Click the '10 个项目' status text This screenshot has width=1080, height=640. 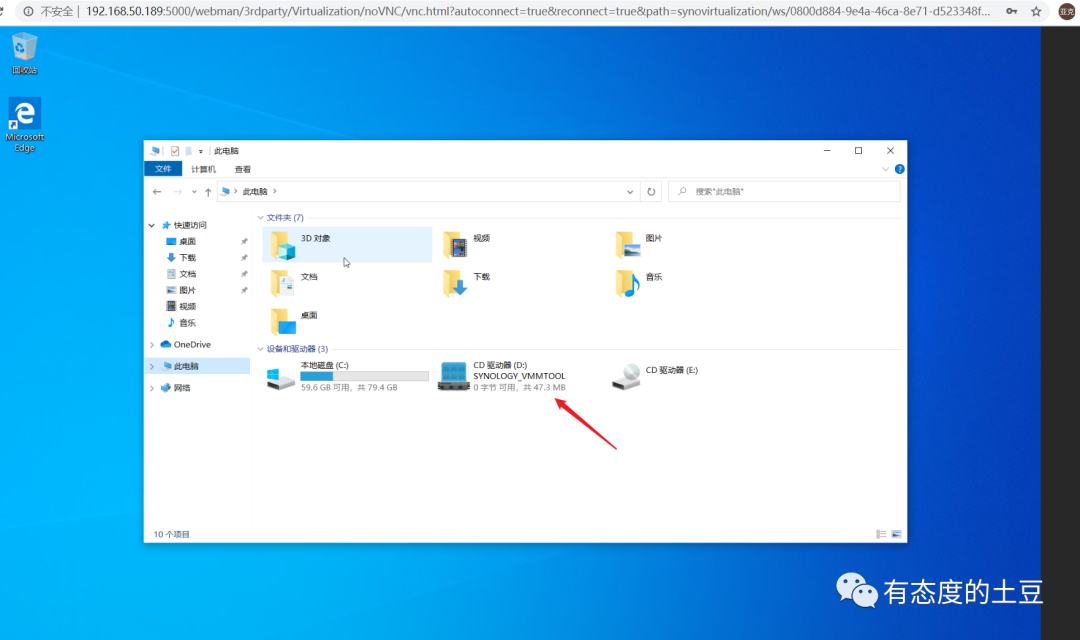pos(171,534)
